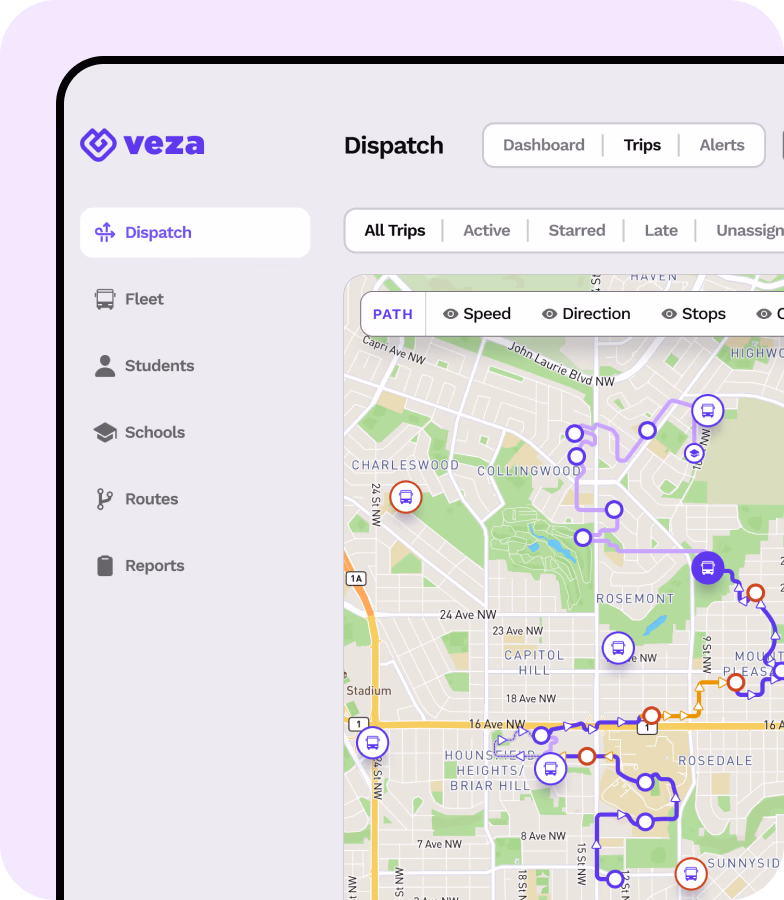Select the bus marker at the light purple route's top end
The width and height of the screenshot is (784, 900).
[x=708, y=411]
